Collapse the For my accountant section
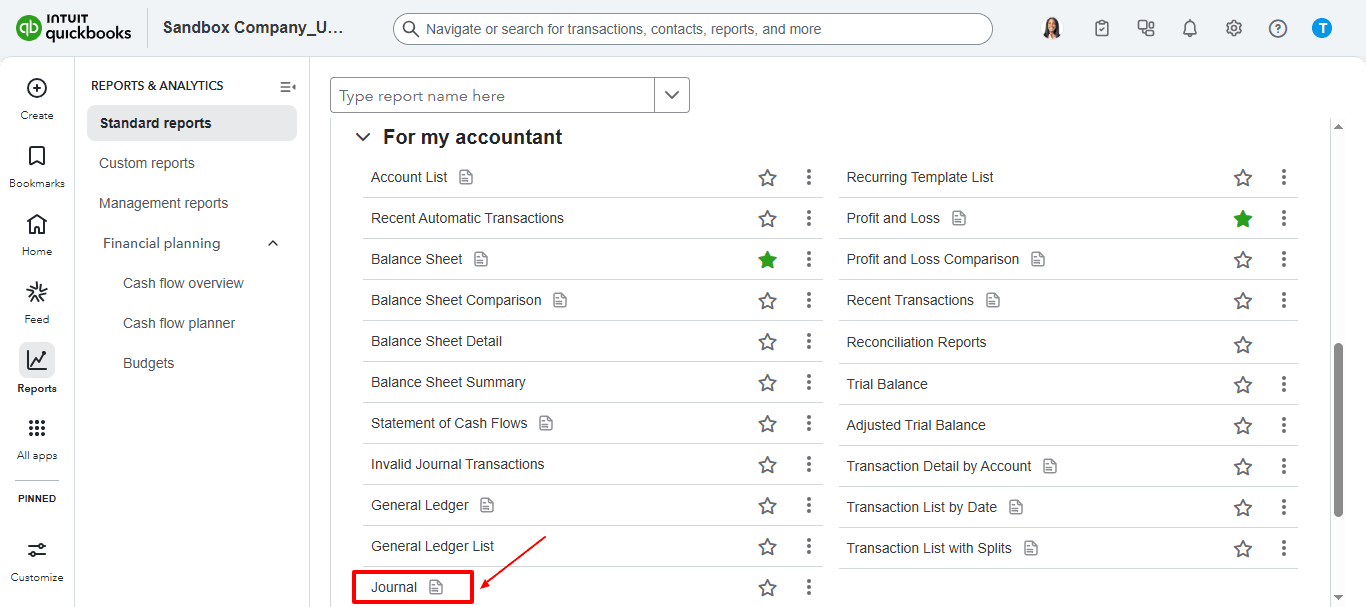 362,138
